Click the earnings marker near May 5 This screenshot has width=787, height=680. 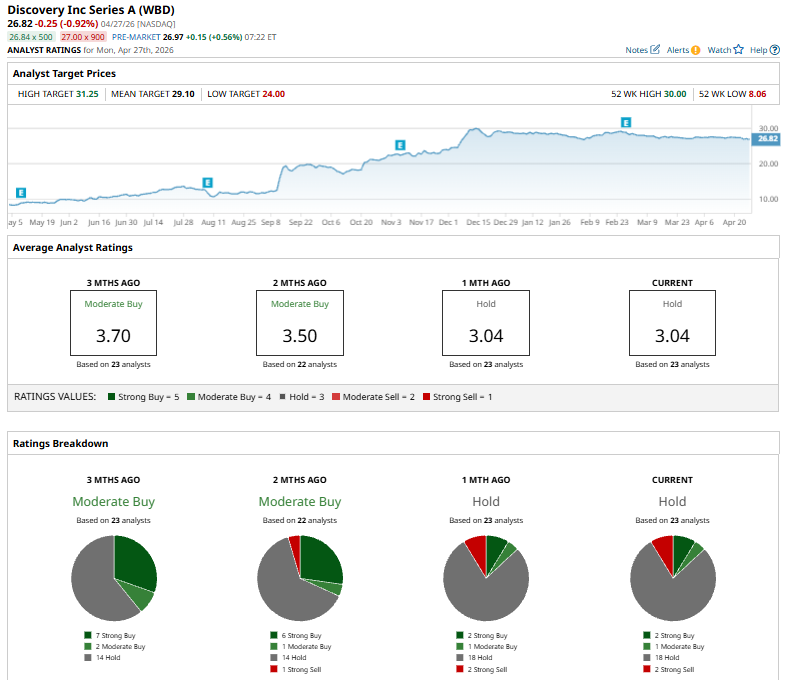point(20,192)
